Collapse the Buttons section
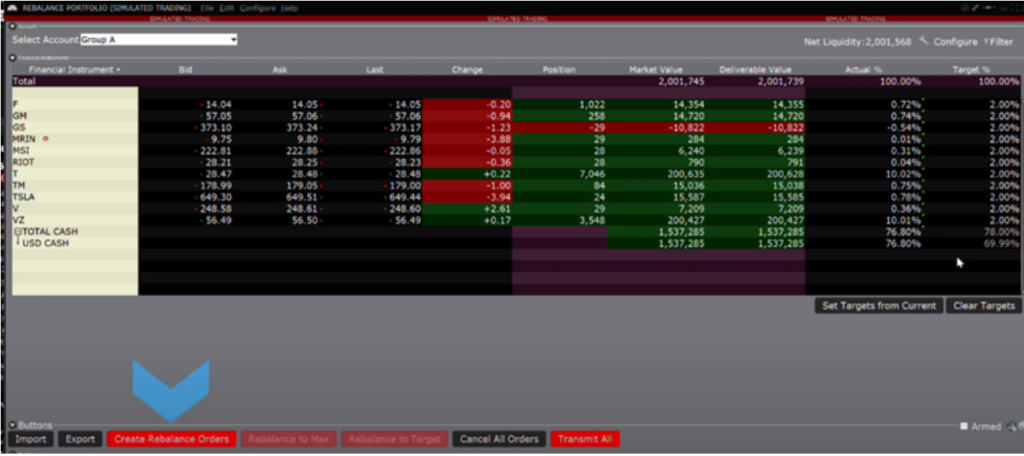1024x456 pixels. [12, 425]
